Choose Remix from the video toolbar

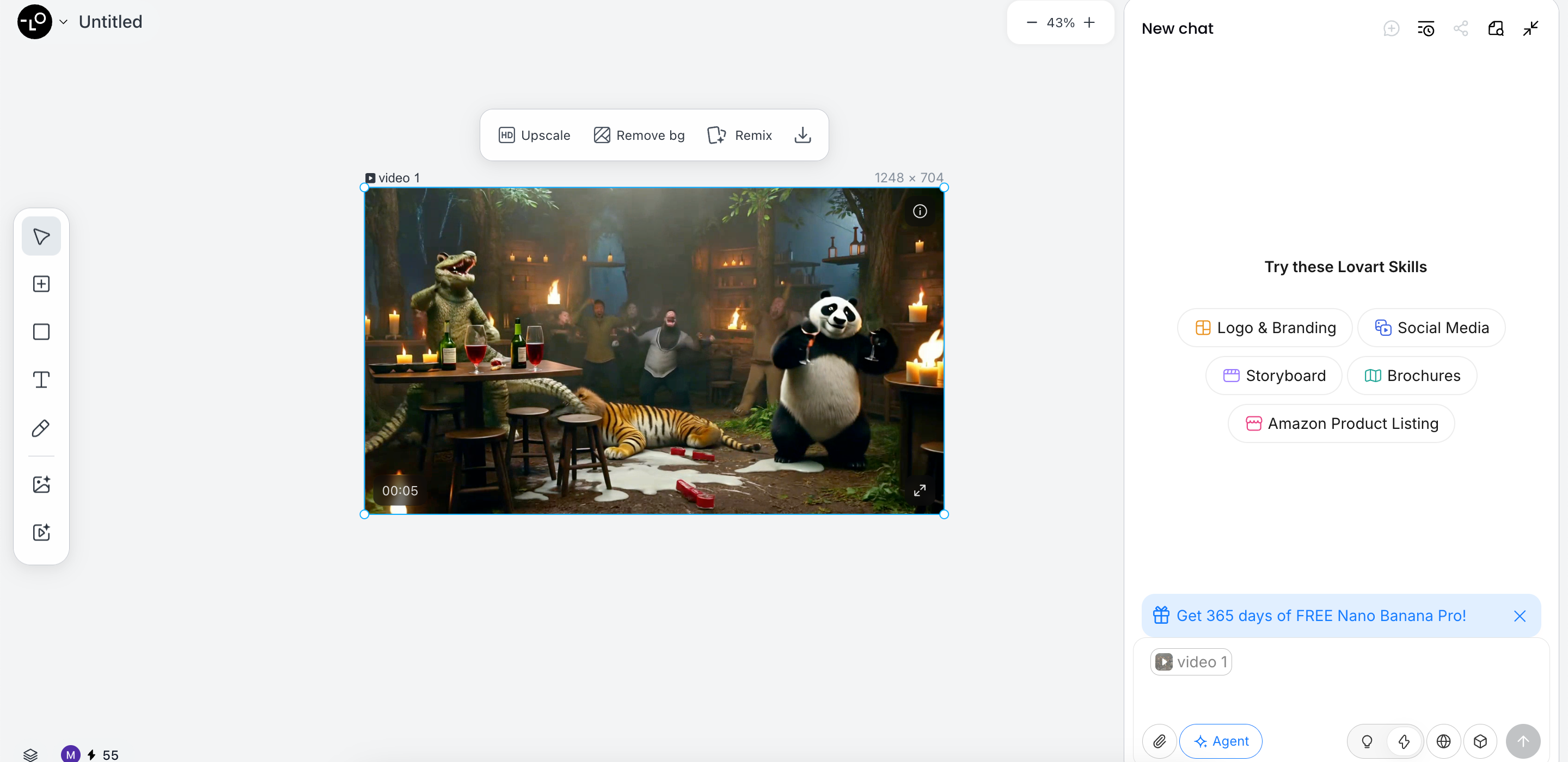click(739, 134)
